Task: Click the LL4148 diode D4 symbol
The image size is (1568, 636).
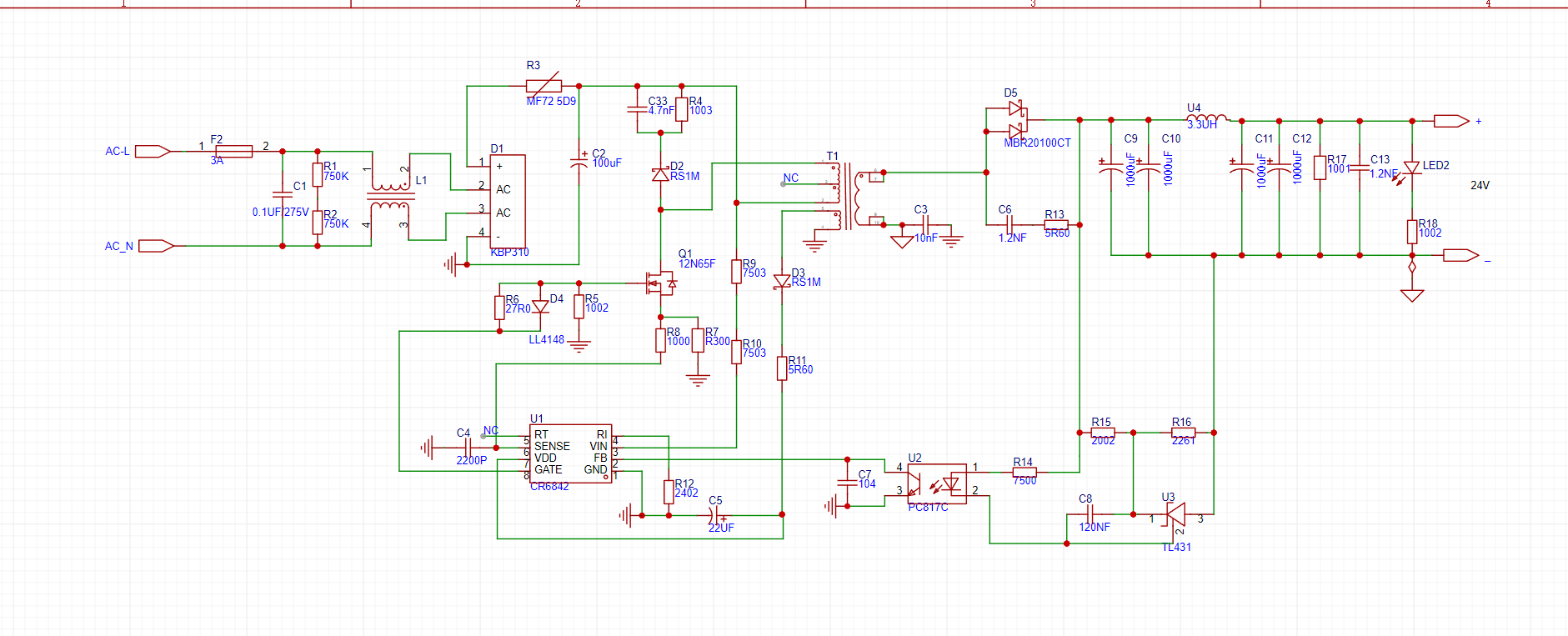Action: 540,307
